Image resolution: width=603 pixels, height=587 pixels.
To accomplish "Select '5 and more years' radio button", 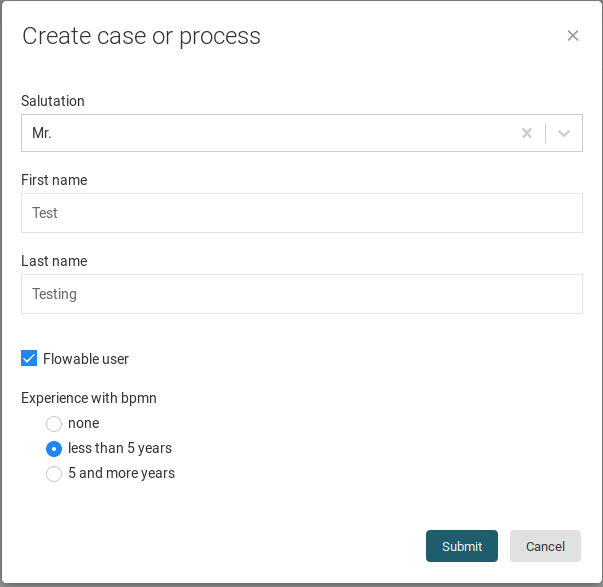I will (x=54, y=474).
